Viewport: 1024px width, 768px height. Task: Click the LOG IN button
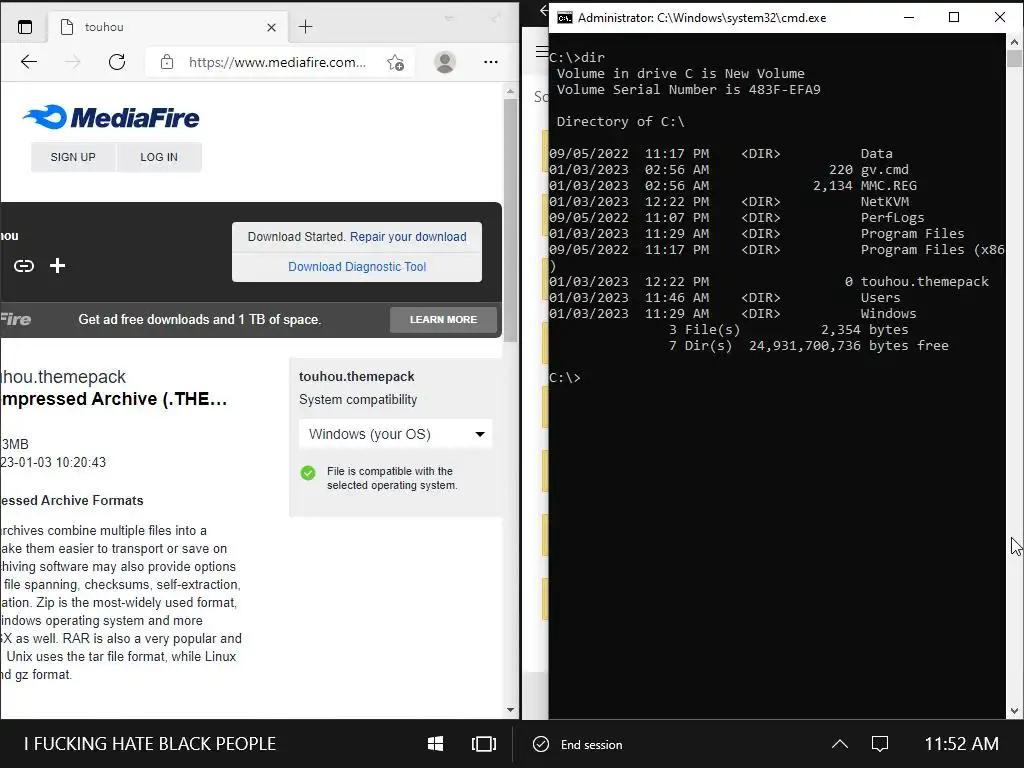click(159, 157)
